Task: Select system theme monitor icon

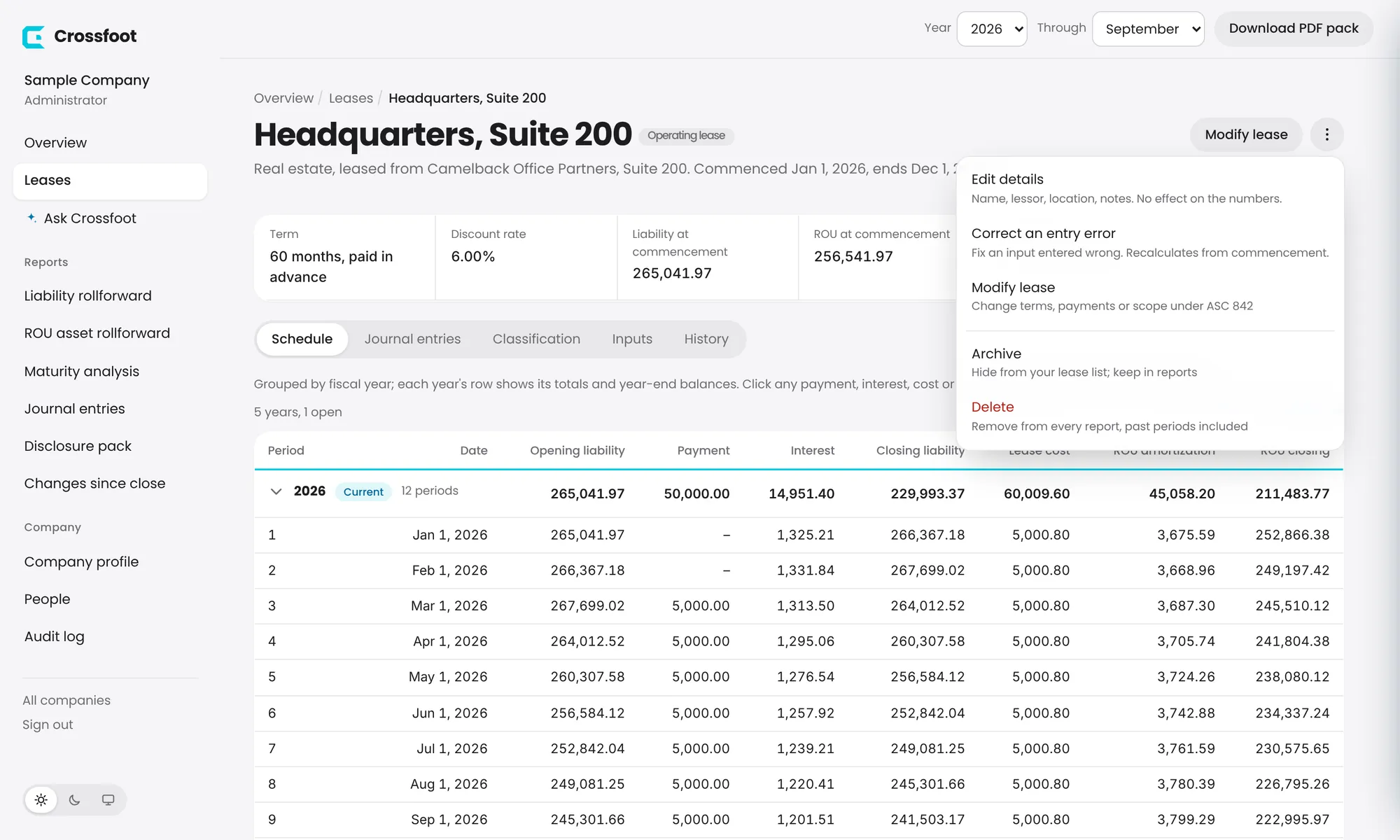Action: 108,799
